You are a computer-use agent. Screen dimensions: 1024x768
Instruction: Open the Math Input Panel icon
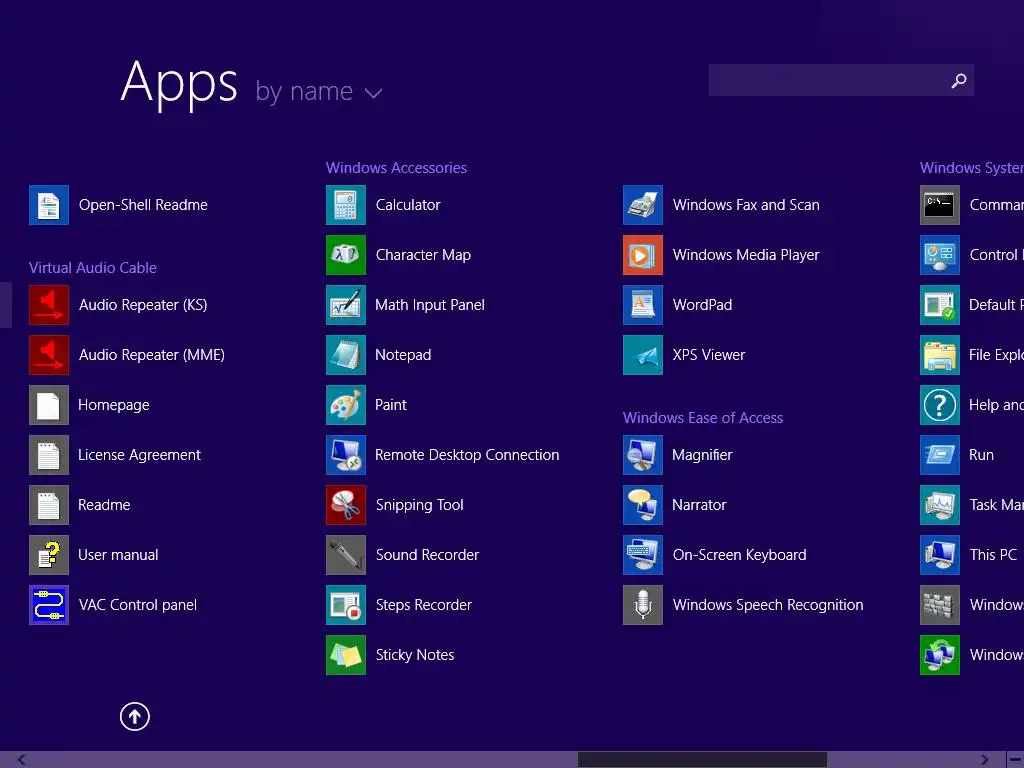point(345,305)
